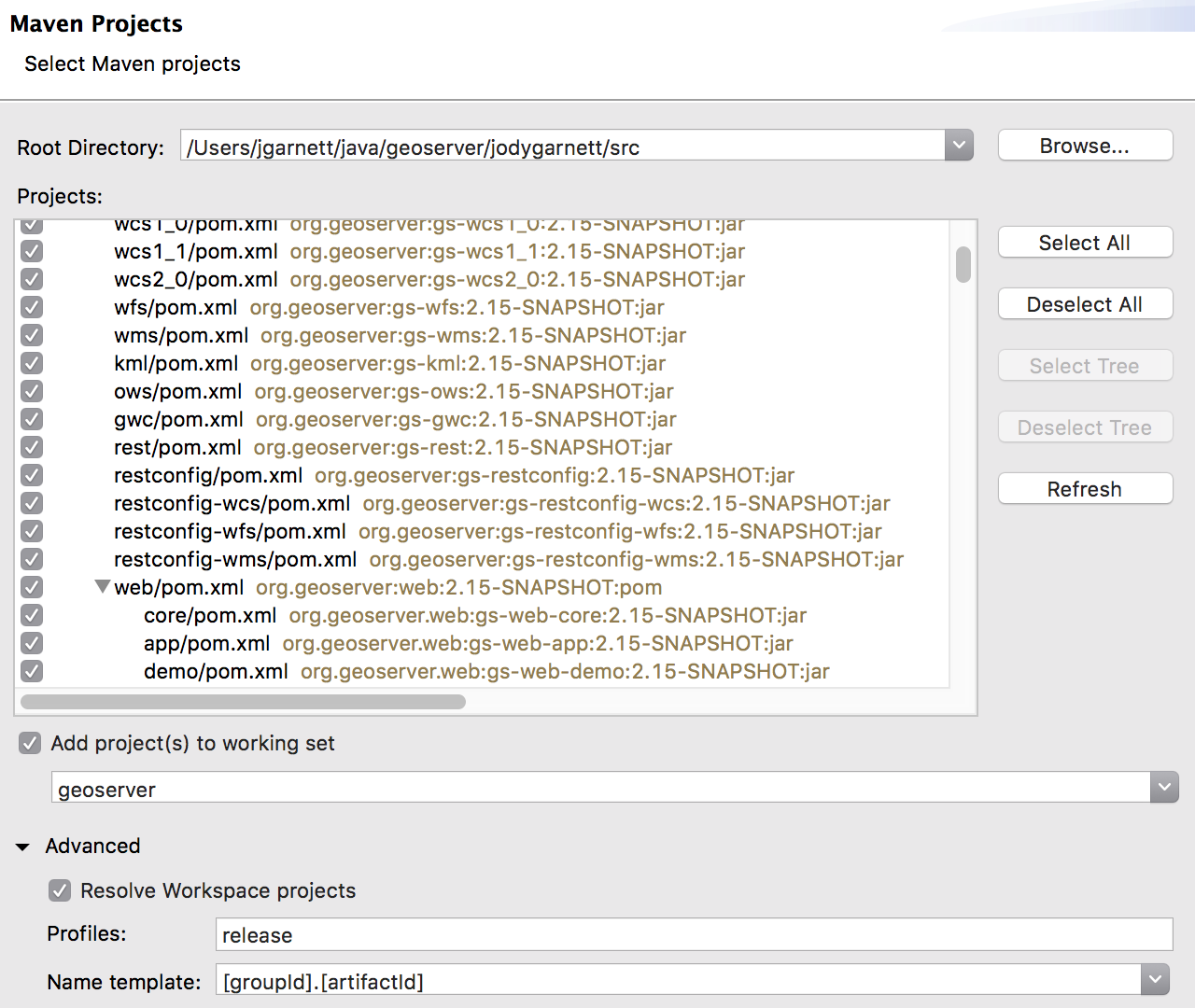
Task: Click the horizontal scrollbar in Projects list
Action: pos(243,702)
